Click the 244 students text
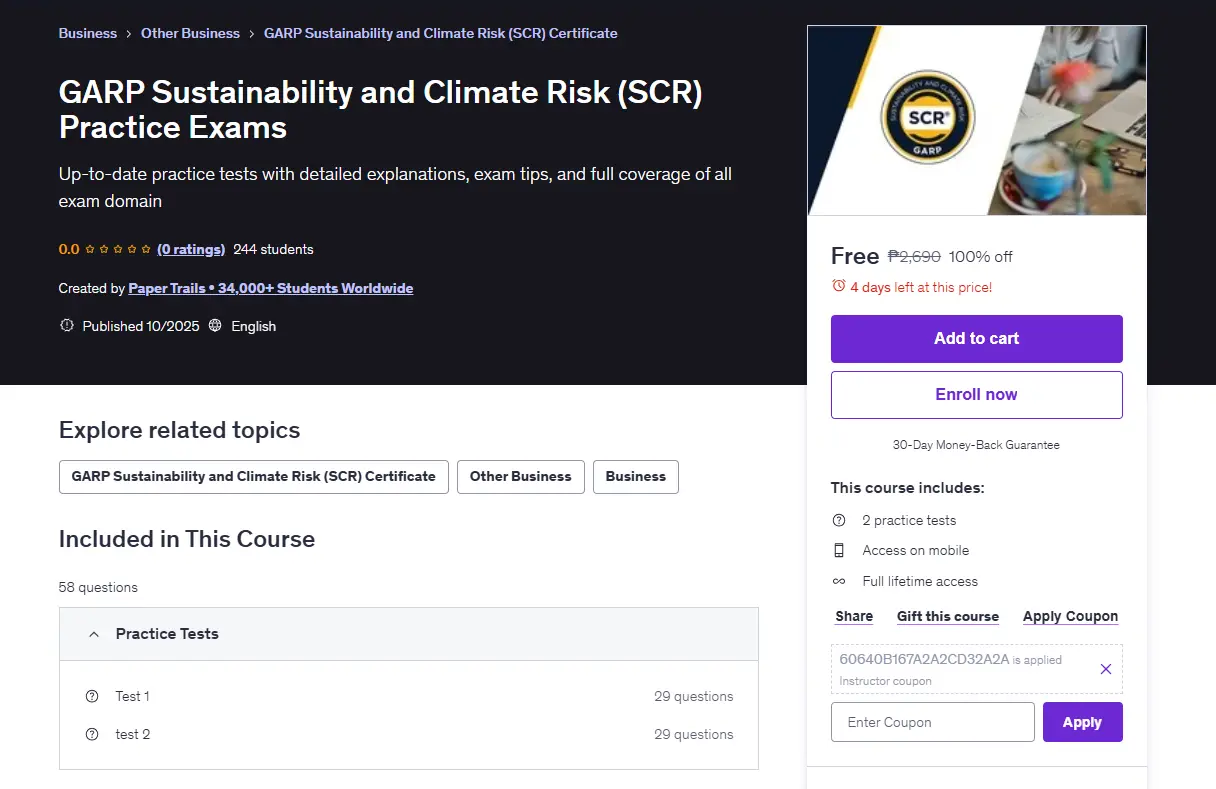The image size is (1216, 789). [x=273, y=249]
